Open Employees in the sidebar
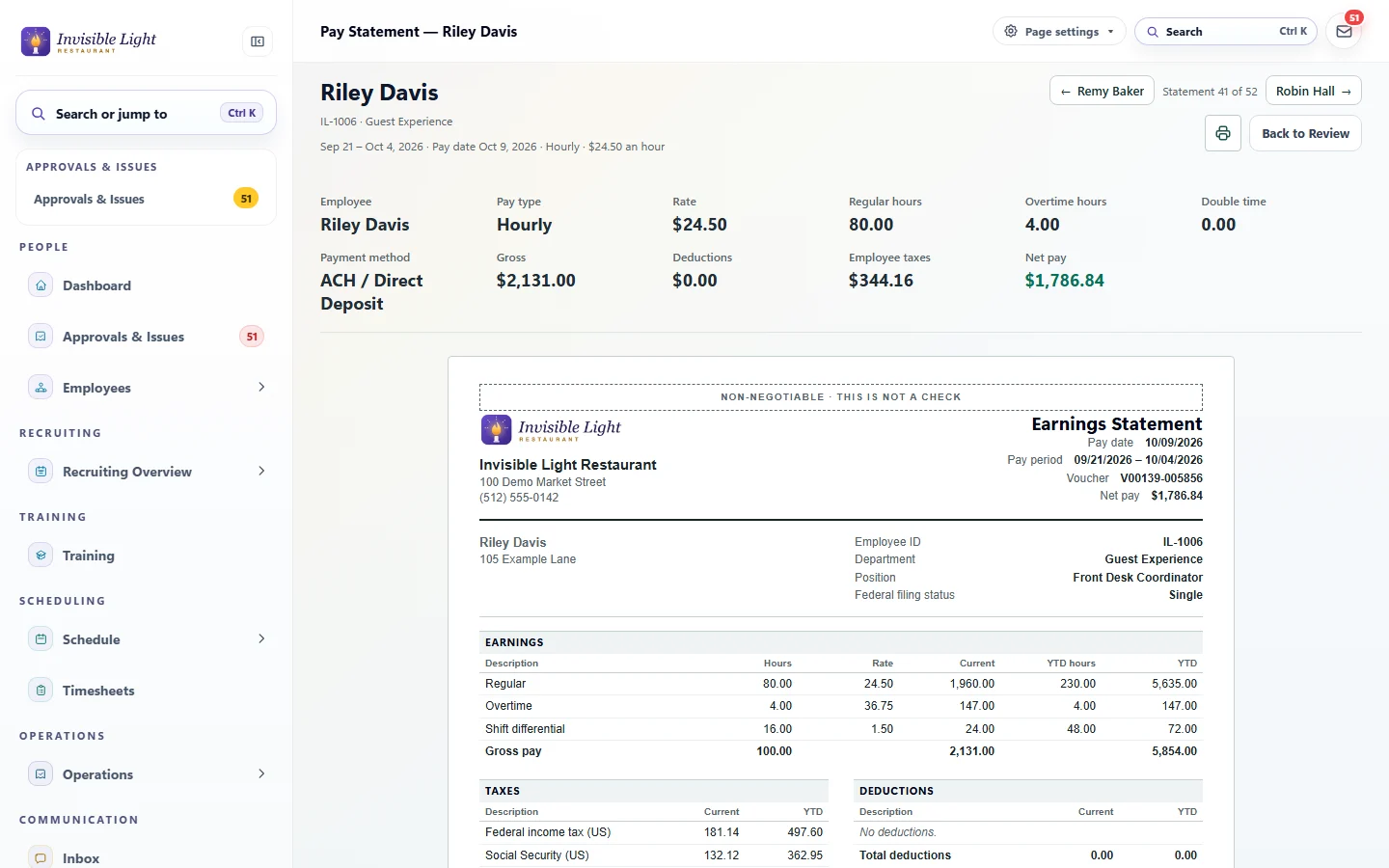 click(147, 388)
